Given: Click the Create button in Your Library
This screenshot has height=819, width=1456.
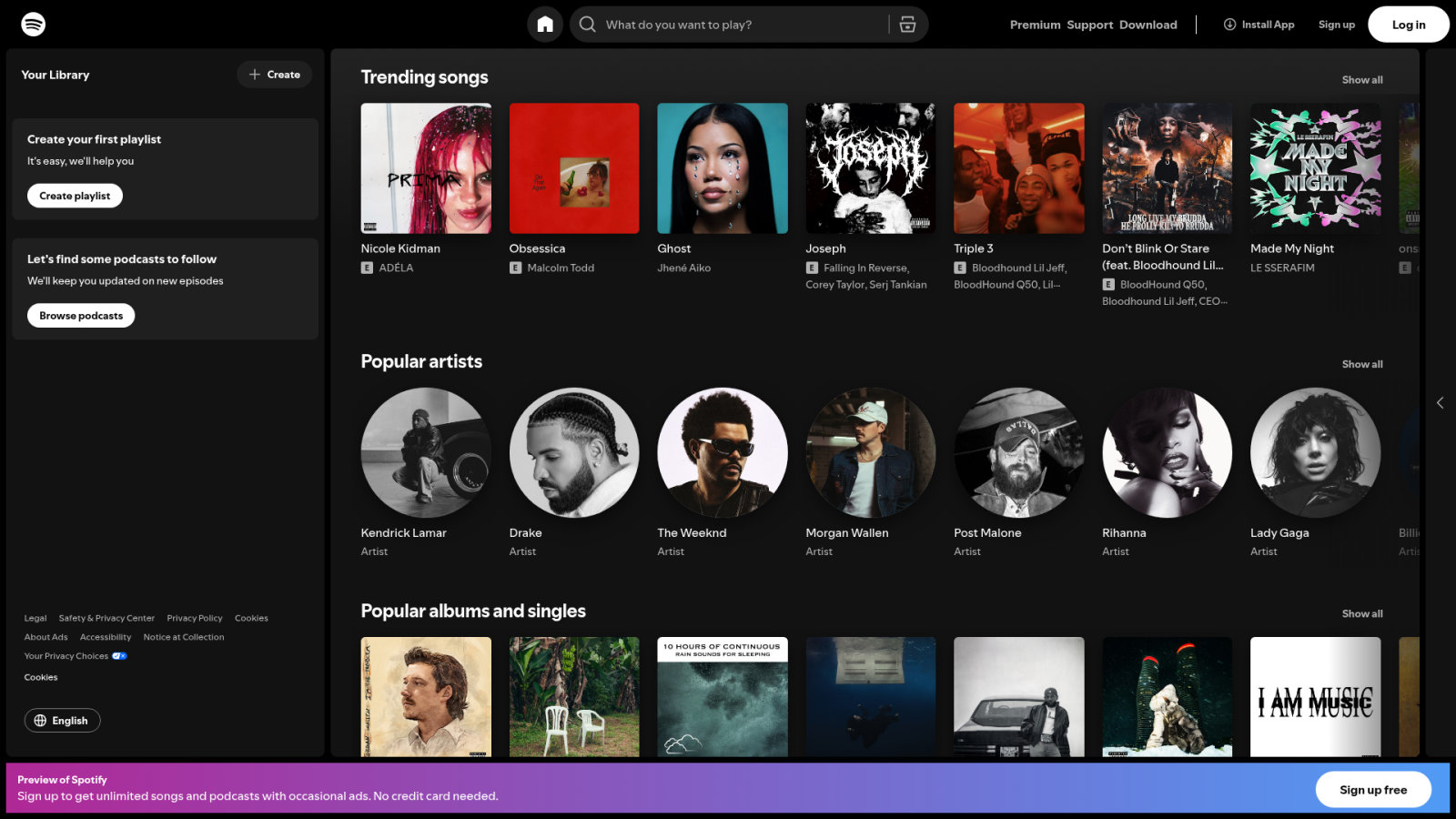Looking at the screenshot, I should (275, 75).
